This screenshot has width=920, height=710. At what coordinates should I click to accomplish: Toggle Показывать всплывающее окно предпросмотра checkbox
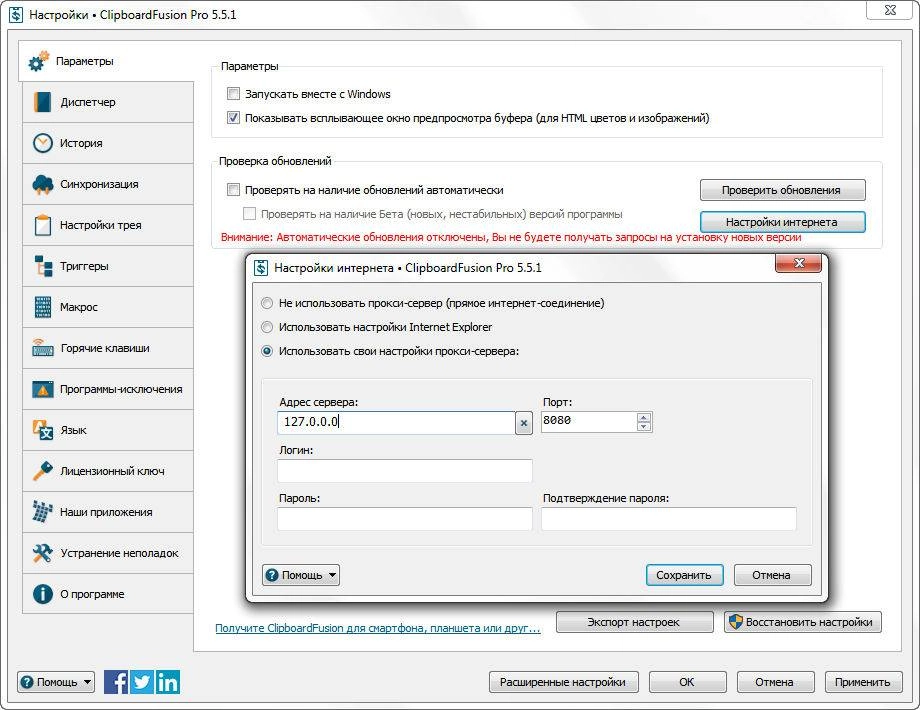pyautogui.click(x=234, y=118)
